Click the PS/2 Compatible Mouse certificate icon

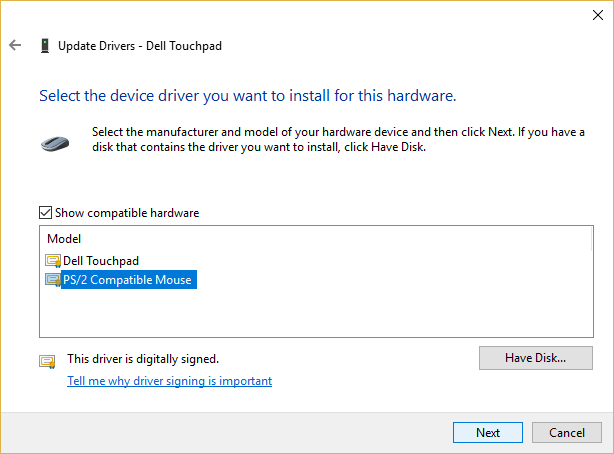click(x=53, y=280)
